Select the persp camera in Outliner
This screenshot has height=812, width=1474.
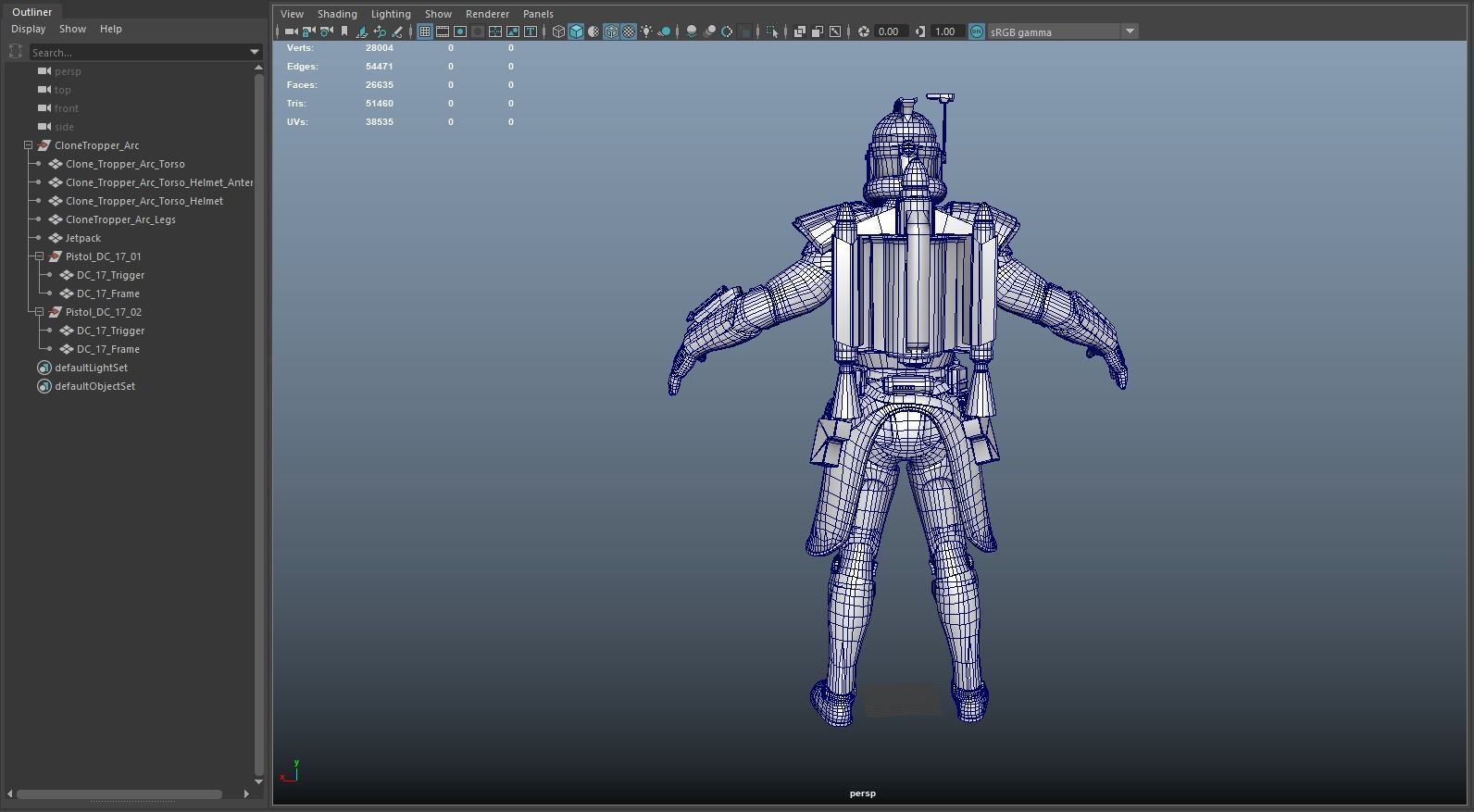(68, 71)
